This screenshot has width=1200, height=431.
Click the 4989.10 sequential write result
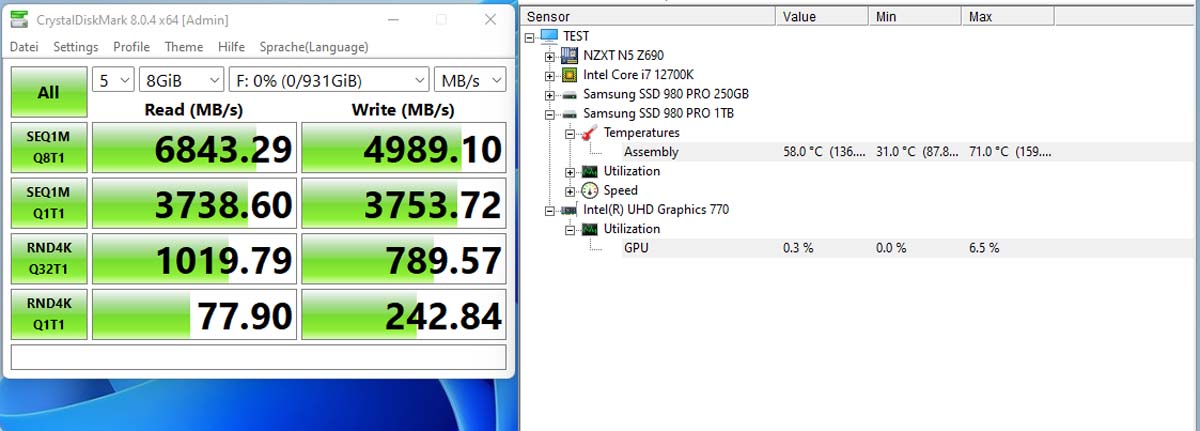[404, 149]
